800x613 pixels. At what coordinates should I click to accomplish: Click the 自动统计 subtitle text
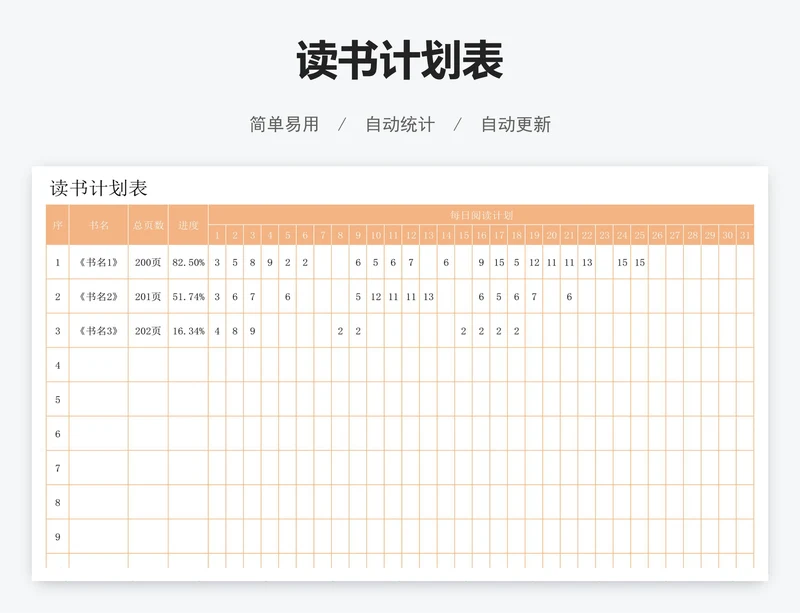(399, 125)
